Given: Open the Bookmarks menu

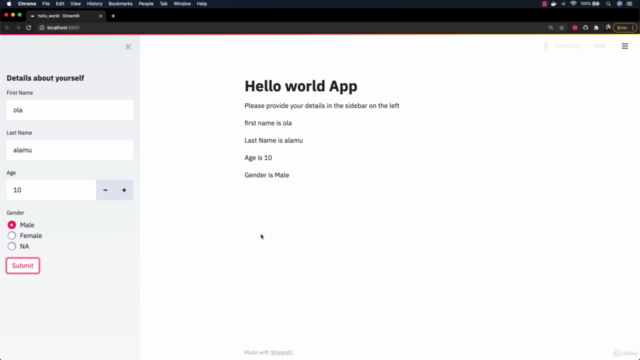Looking at the screenshot, I should point(120,4).
